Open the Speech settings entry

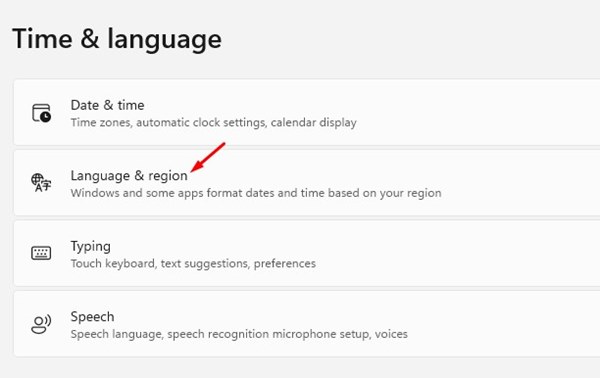(307, 324)
